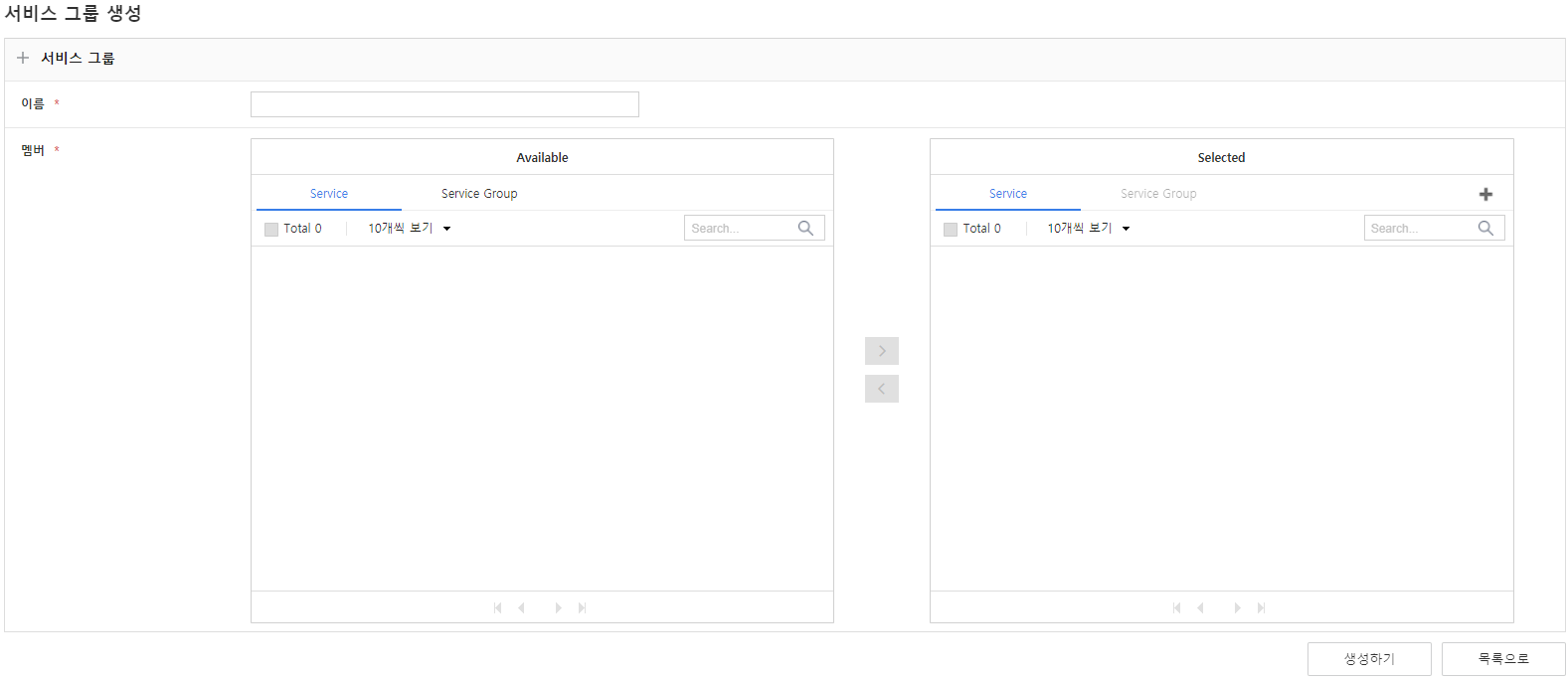Move items right with the arrow button
The height and width of the screenshot is (679, 1568).
882,351
